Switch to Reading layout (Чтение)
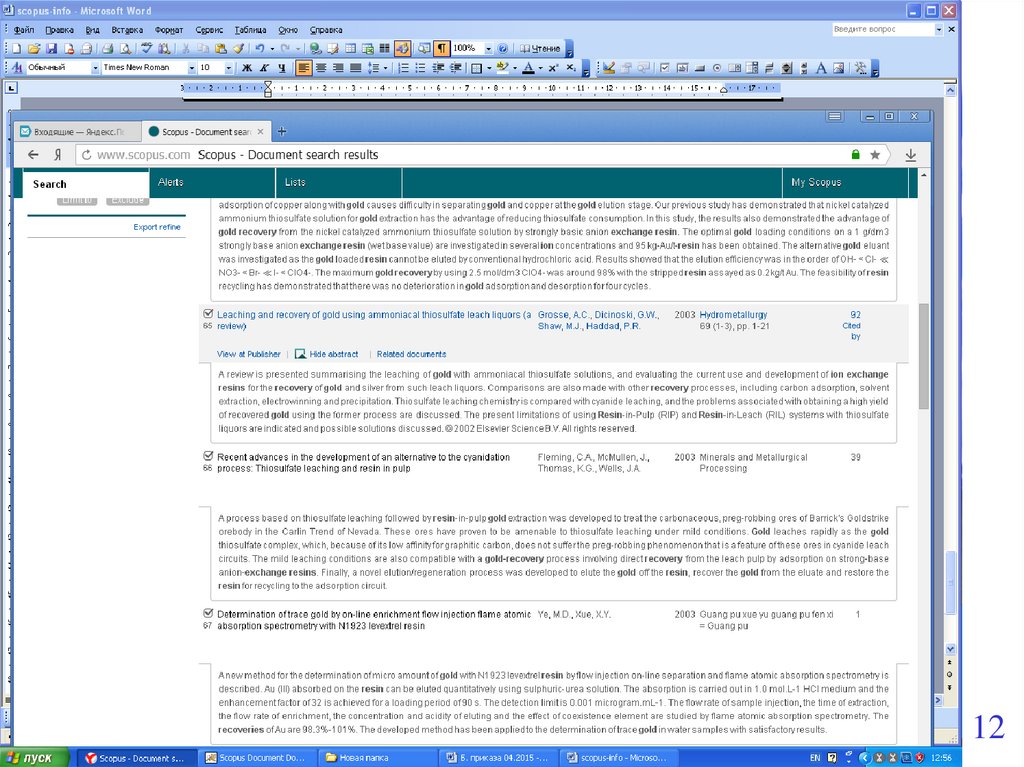Viewport: 1024px width, 767px height. (x=541, y=48)
